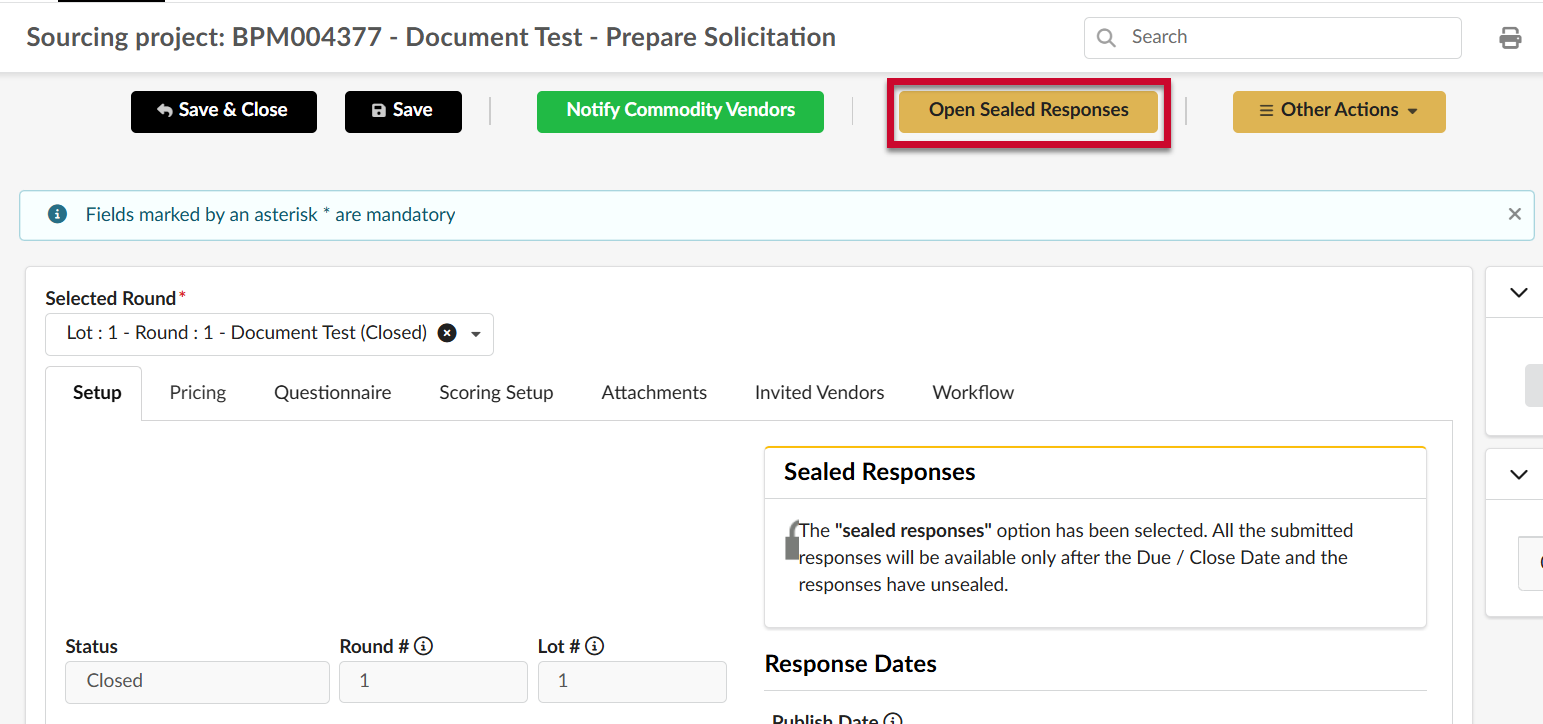Open the Questionnaire tab

click(333, 393)
